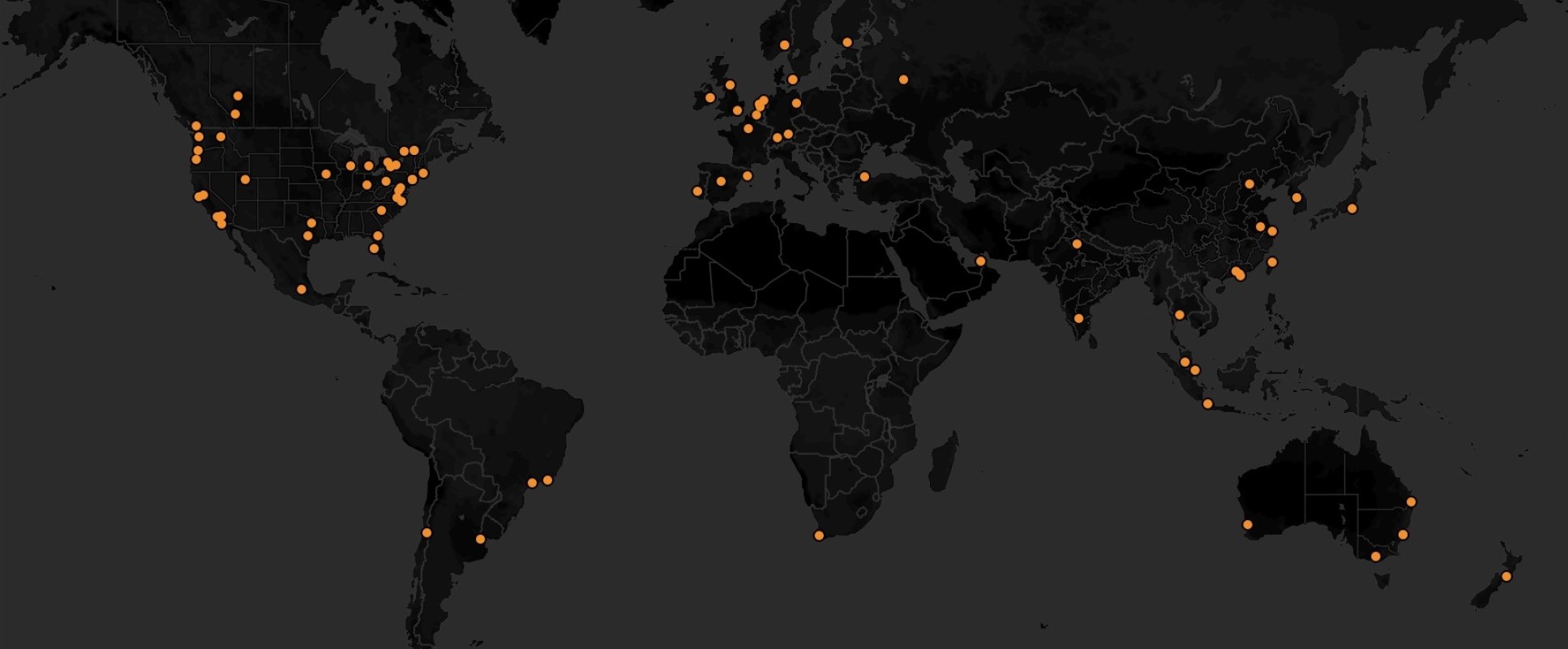Select the marker on Taiwan
The width and height of the screenshot is (1568, 649).
1271,262
